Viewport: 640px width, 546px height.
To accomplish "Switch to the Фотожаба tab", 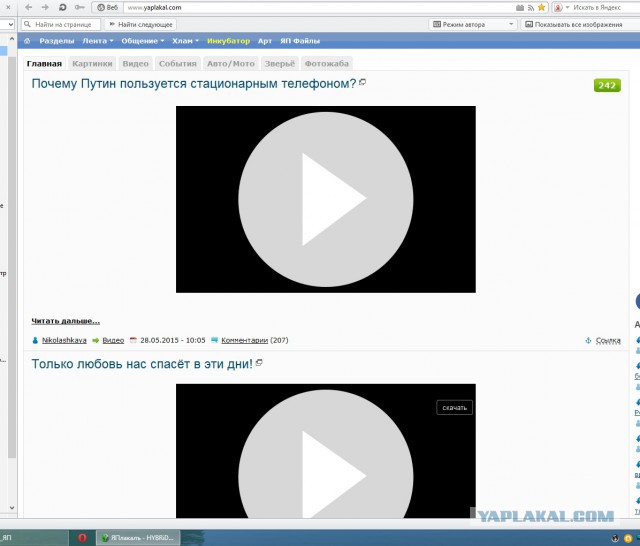I will point(327,63).
